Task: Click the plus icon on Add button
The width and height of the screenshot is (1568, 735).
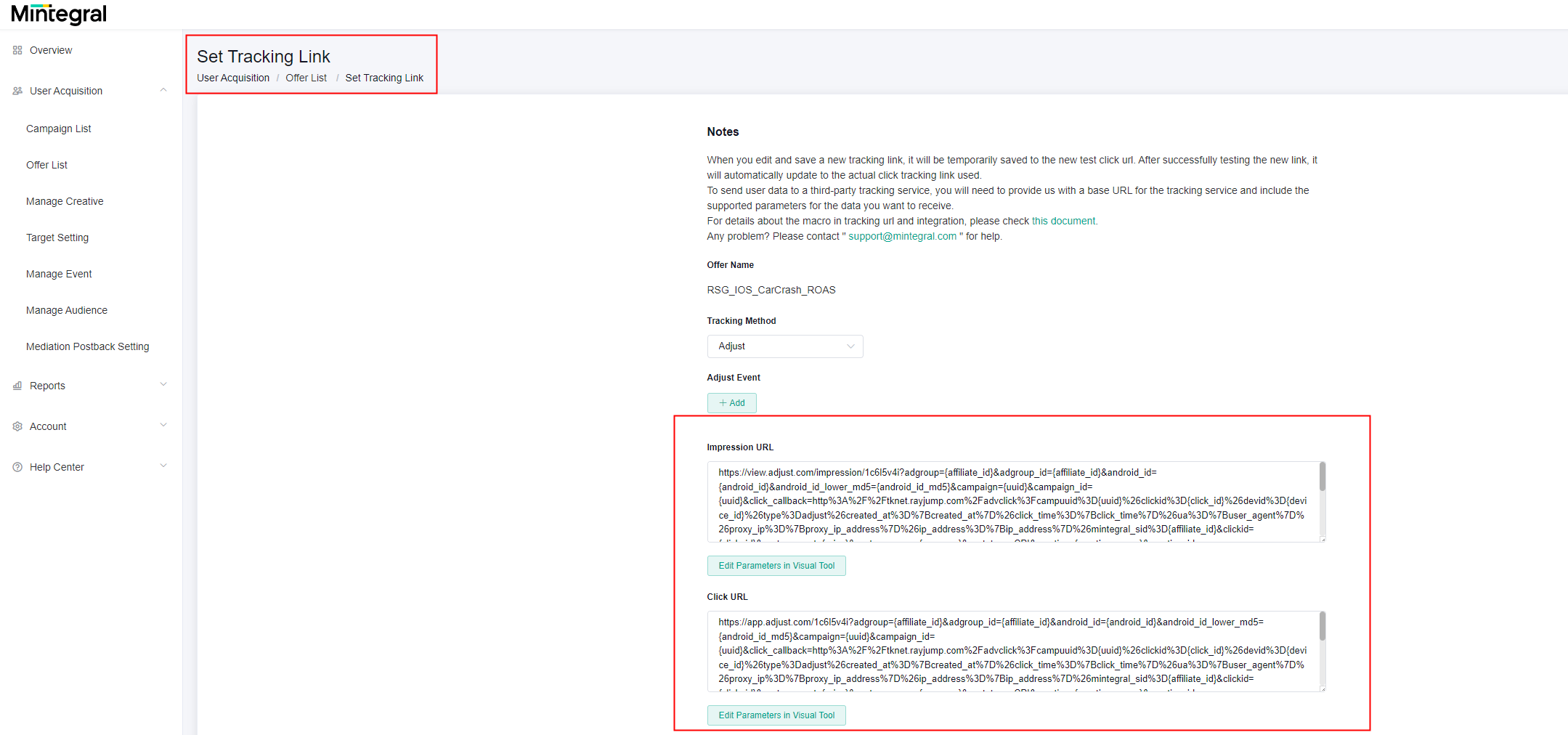Action: (723, 403)
